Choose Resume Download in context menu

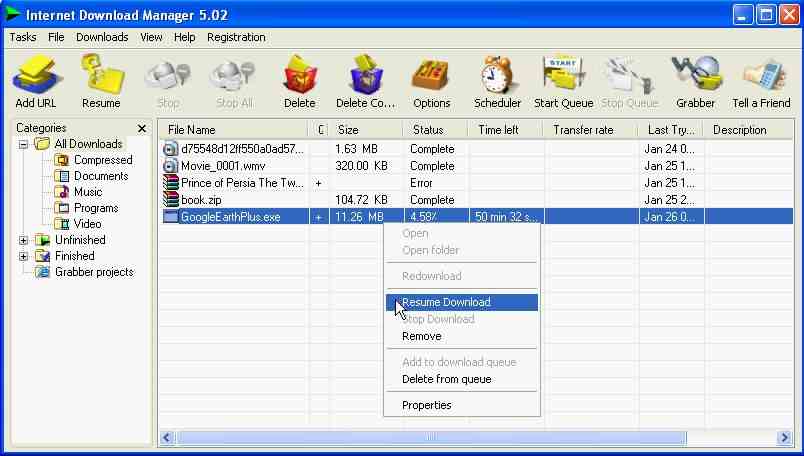click(x=462, y=302)
